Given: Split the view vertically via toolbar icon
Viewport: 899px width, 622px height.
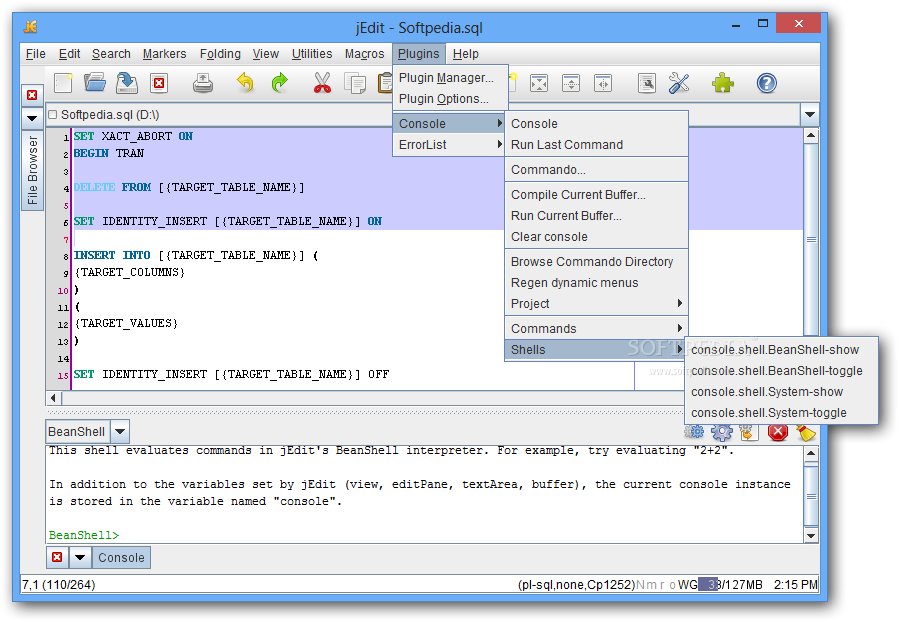Looking at the screenshot, I should click(603, 83).
